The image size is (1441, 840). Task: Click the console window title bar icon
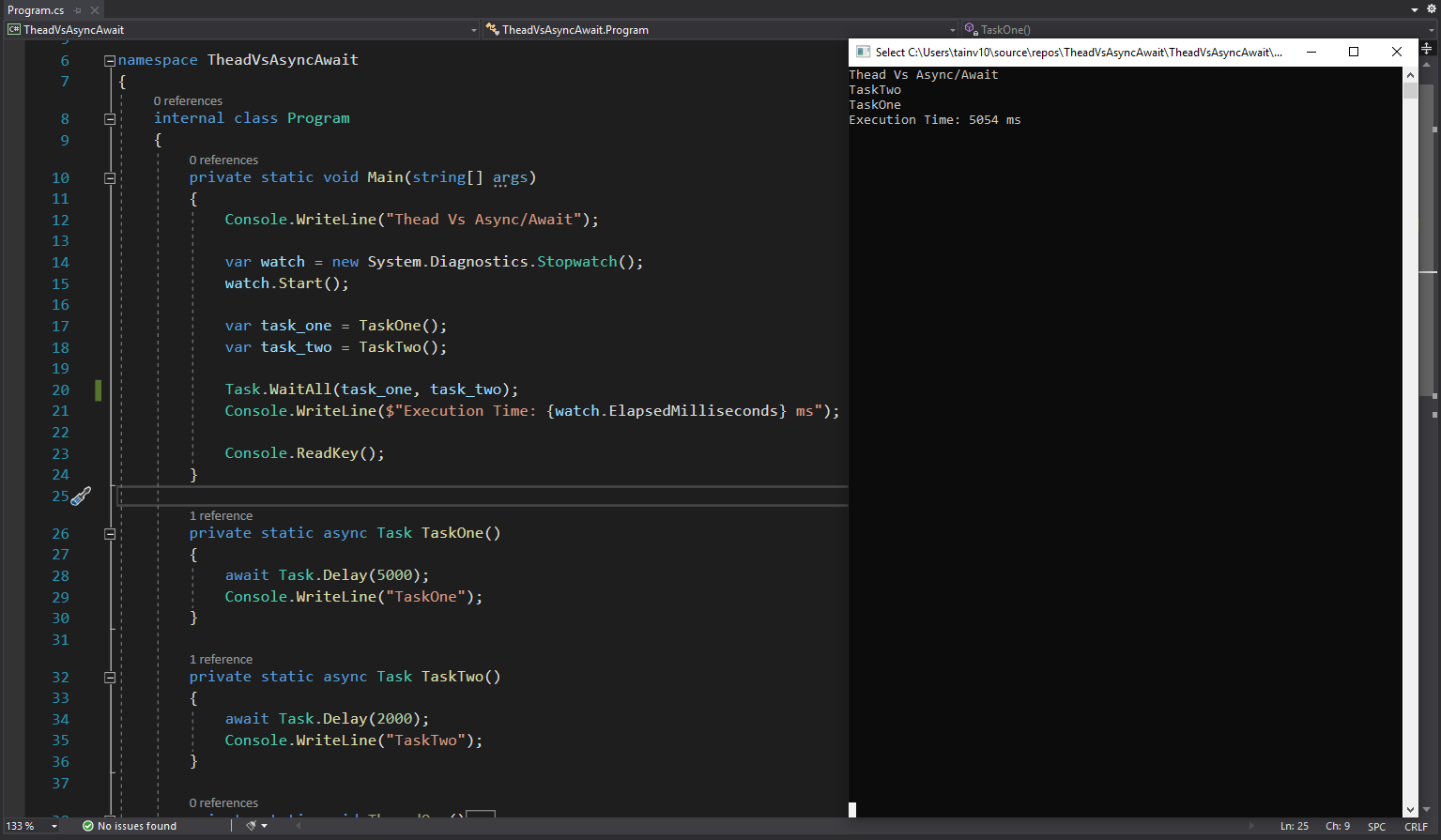pos(863,53)
